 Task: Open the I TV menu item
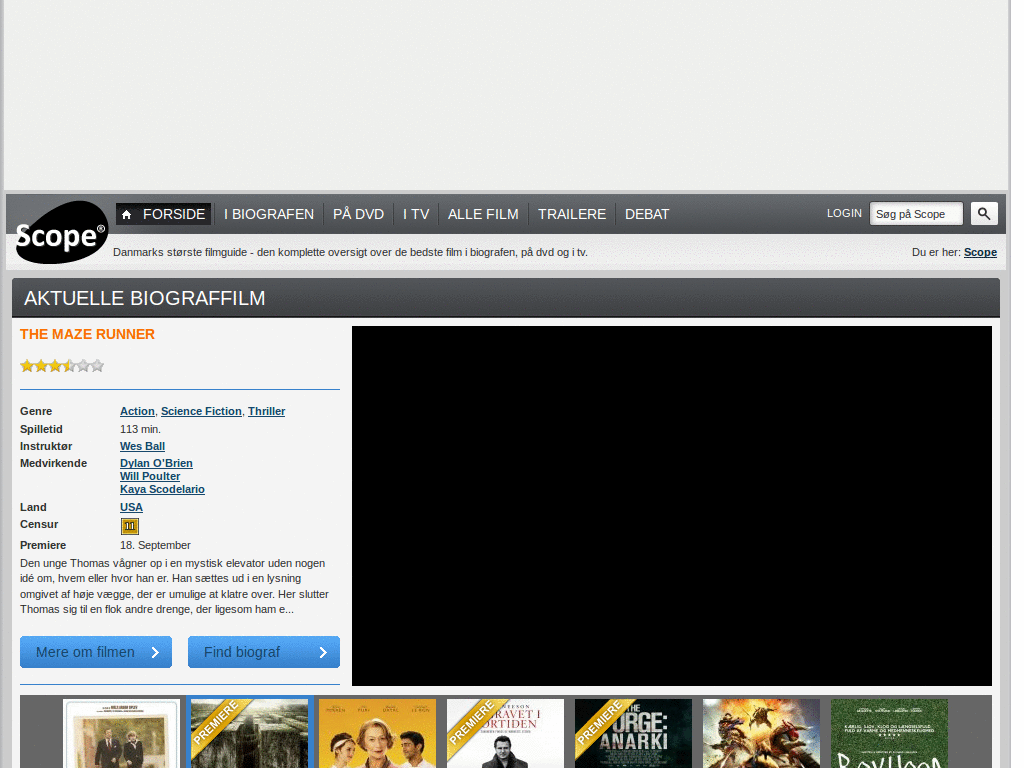[416, 214]
